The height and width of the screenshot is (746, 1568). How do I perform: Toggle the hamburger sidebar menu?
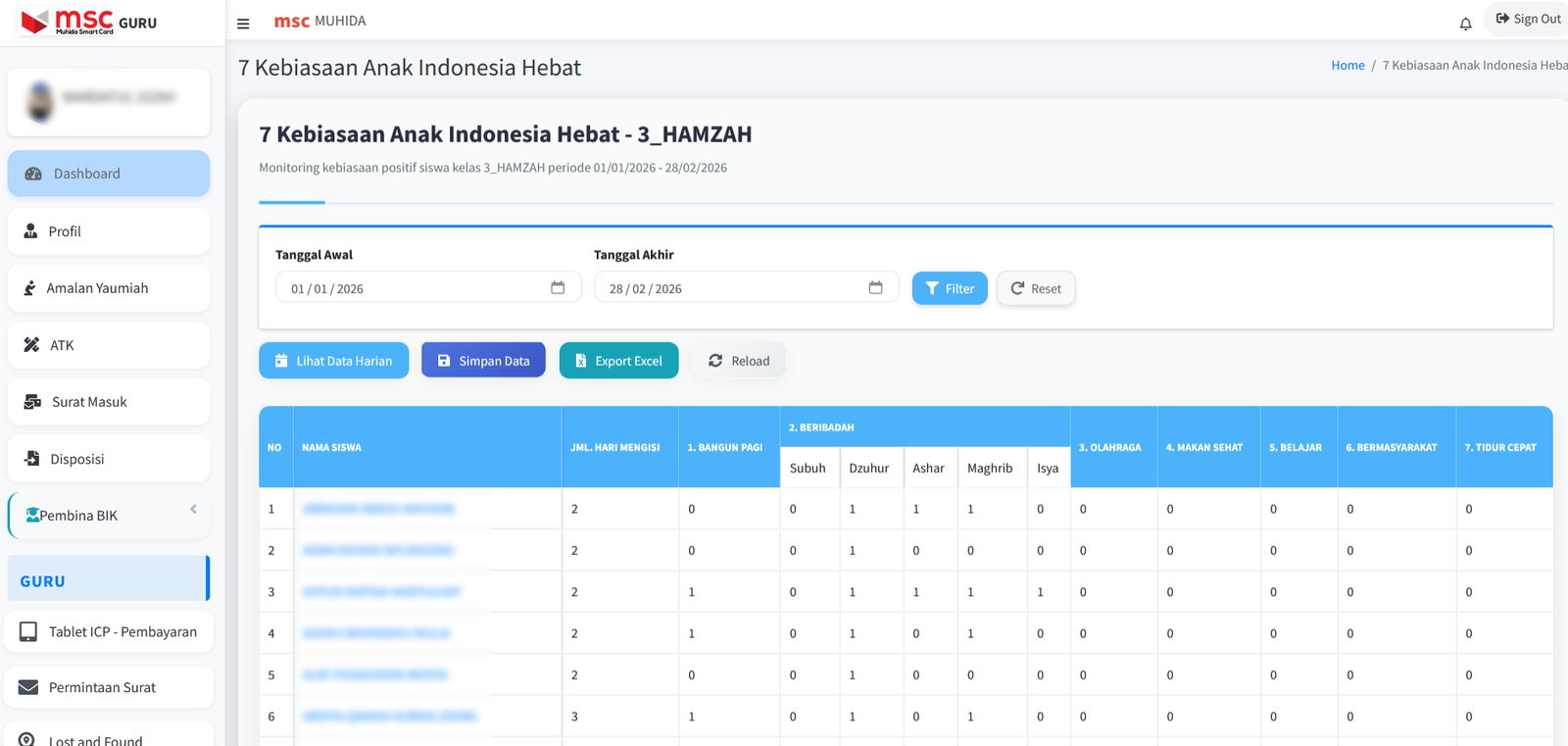tap(243, 24)
